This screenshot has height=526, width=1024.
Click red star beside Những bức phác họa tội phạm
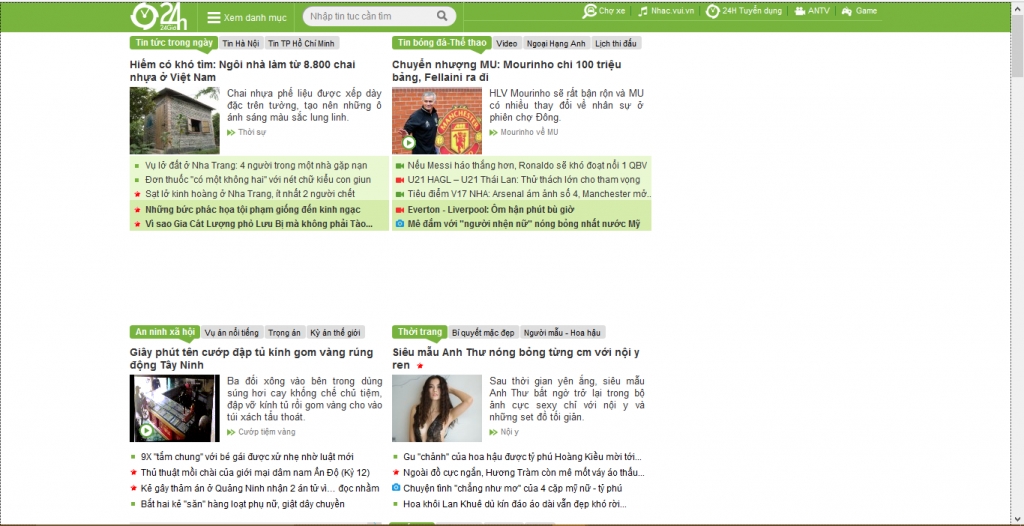[137, 210]
